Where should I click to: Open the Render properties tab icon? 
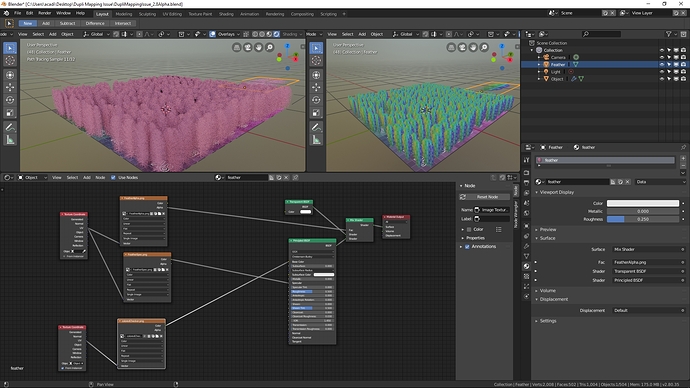[x=526, y=172]
